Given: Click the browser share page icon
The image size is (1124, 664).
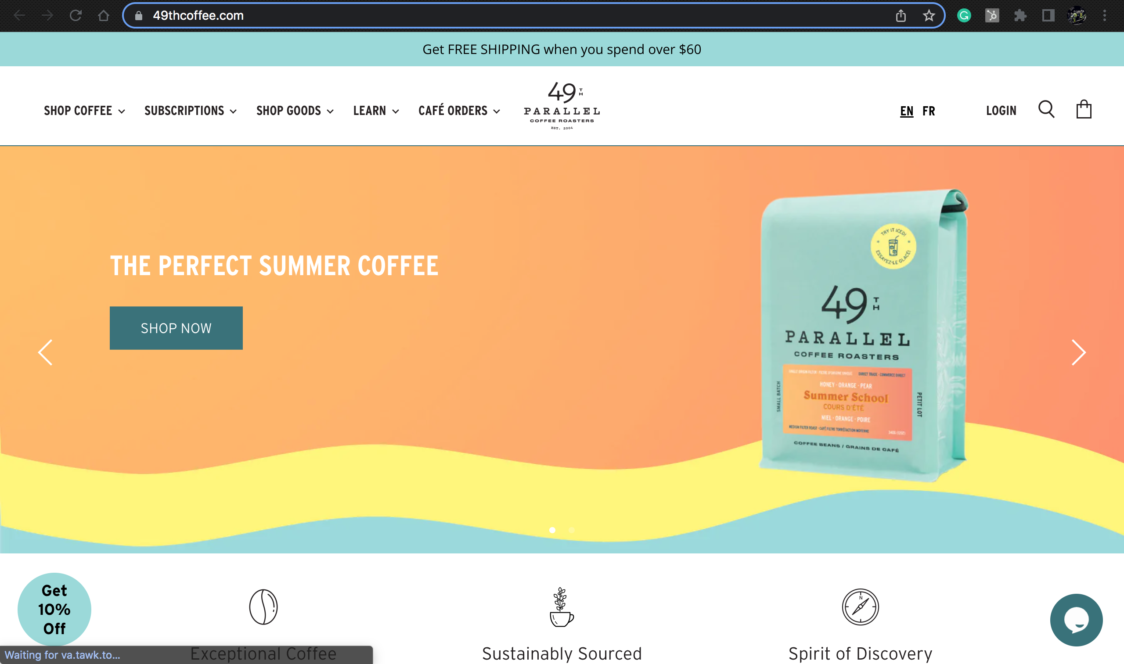Looking at the screenshot, I should coord(901,15).
